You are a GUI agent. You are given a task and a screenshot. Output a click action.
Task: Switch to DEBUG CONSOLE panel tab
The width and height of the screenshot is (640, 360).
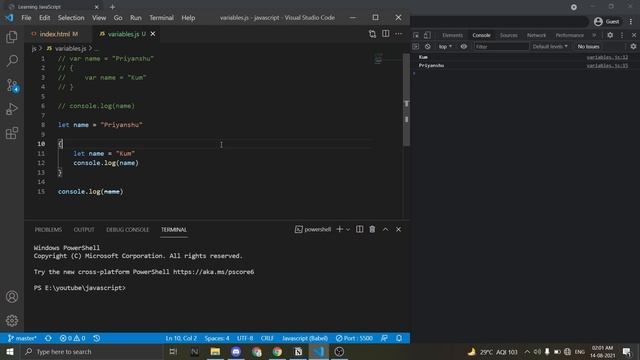click(x=127, y=229)
